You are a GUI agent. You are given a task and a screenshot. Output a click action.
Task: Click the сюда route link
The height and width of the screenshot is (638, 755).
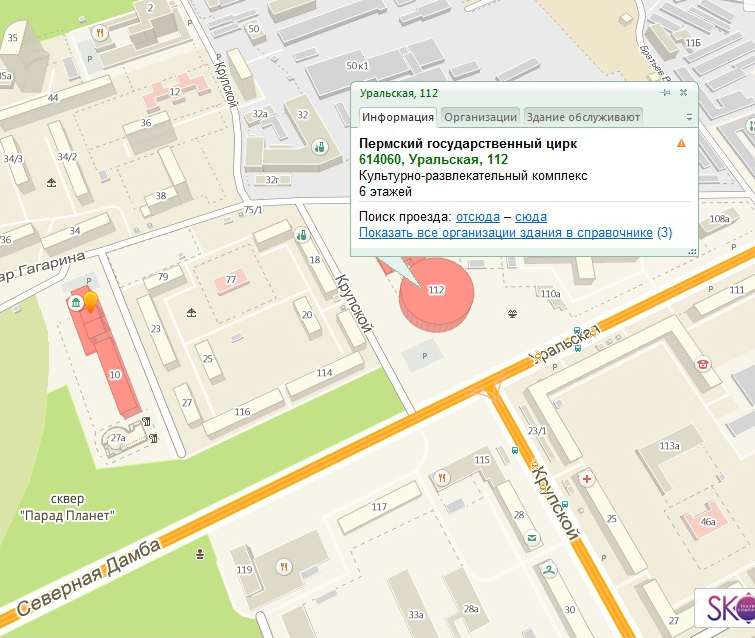(x=531, y=217)
